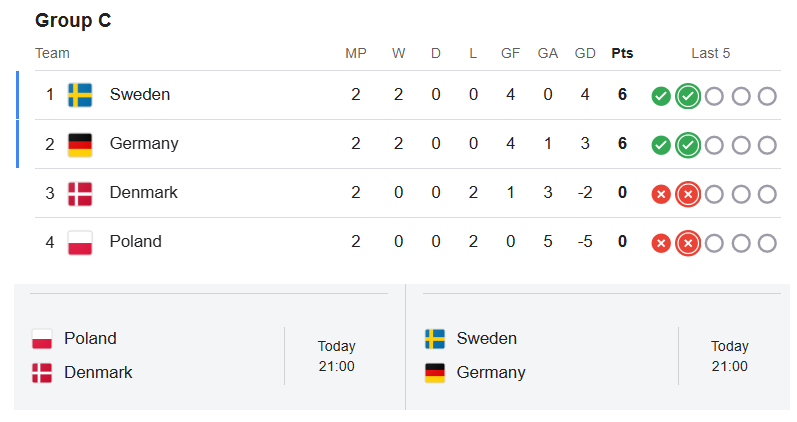Viewport: 797px width, 422px height.
Task: Select Poland's first red loss icon
Action: [x=661, y=244]
